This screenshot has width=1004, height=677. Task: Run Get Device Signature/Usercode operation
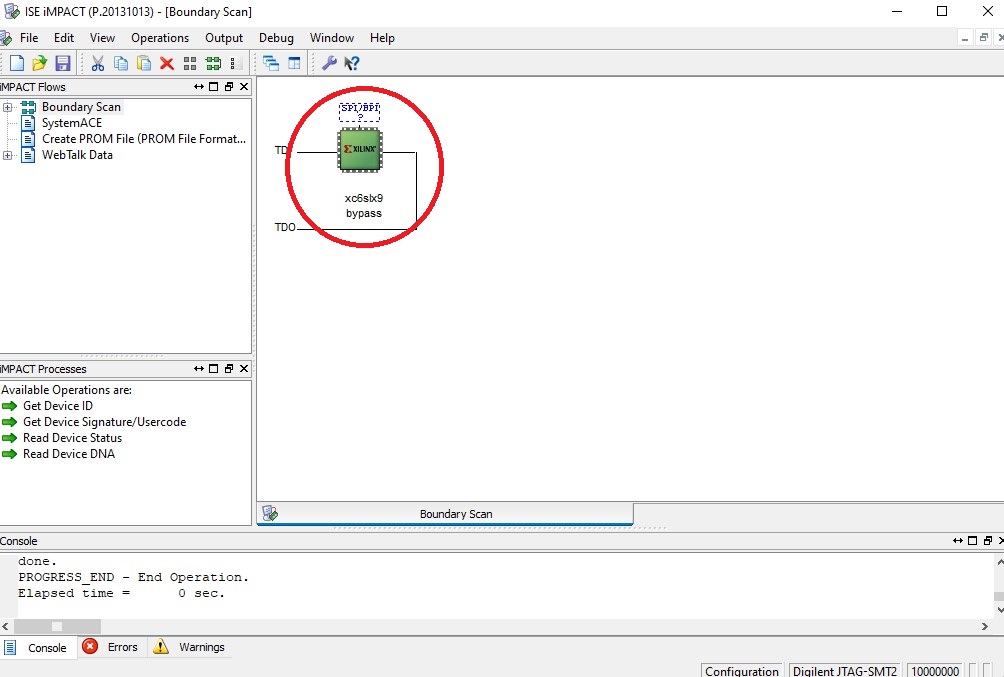coord(104,421)
